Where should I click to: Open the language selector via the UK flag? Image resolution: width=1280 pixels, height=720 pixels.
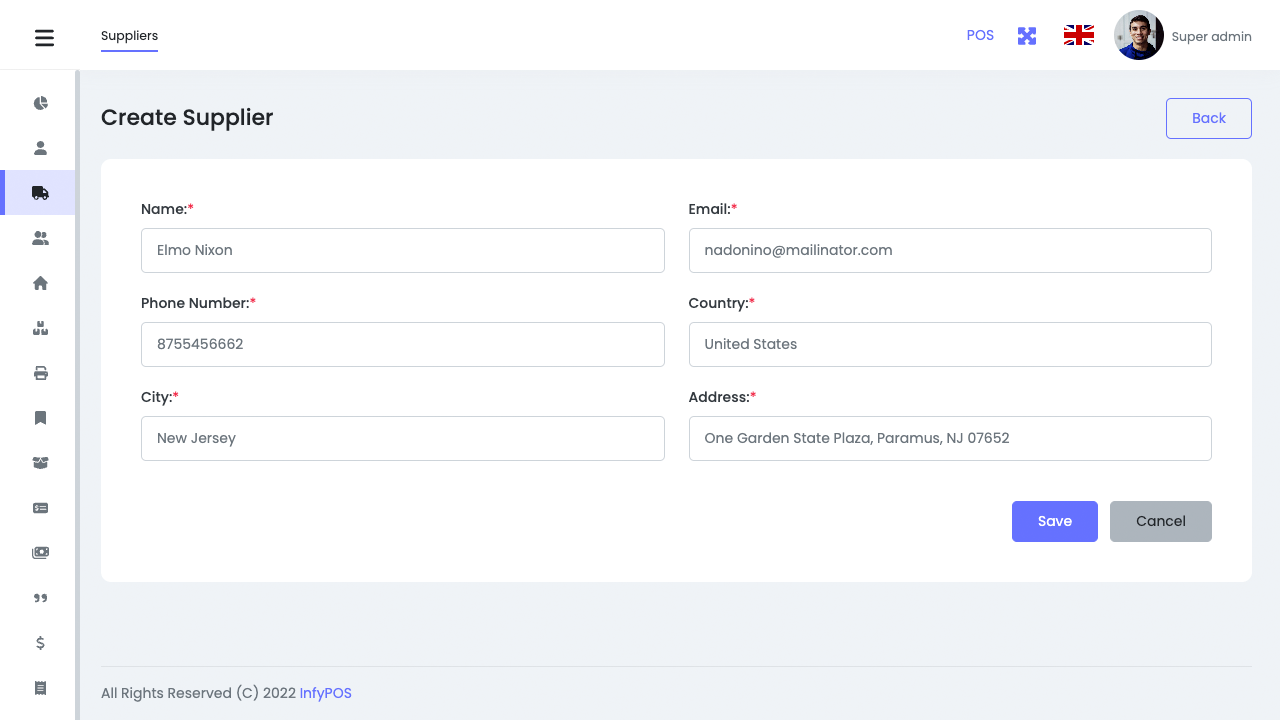pos(1078,35)
